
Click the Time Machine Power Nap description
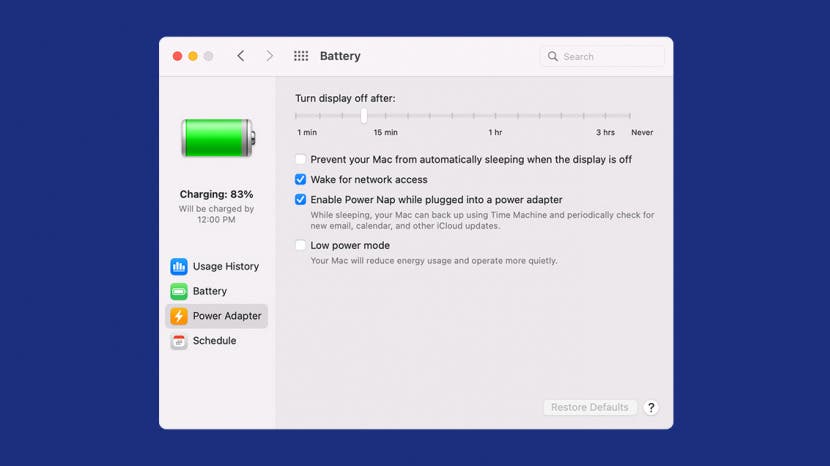click(x=482, y=220)
